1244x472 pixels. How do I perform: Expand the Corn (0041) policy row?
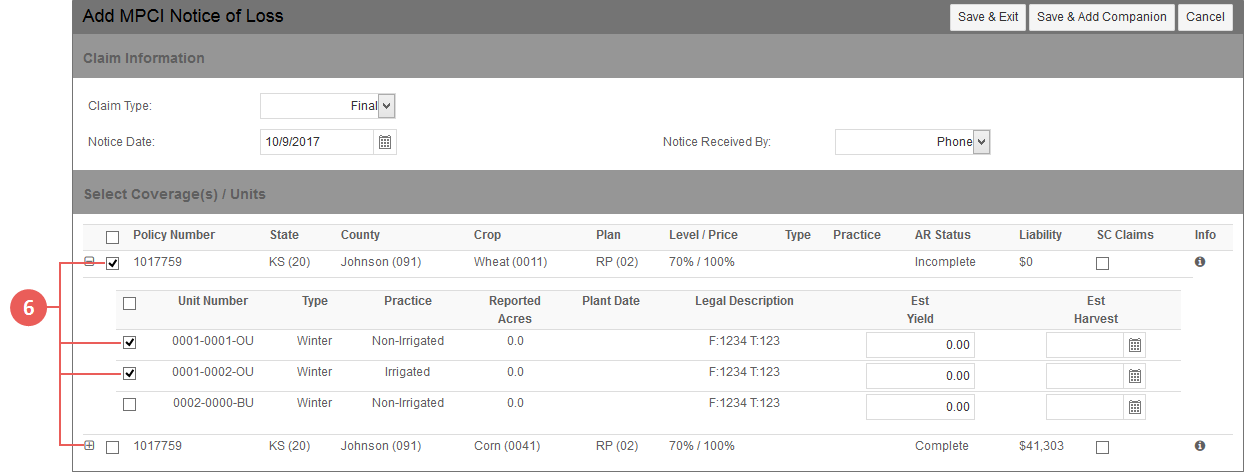pos(89,446)
